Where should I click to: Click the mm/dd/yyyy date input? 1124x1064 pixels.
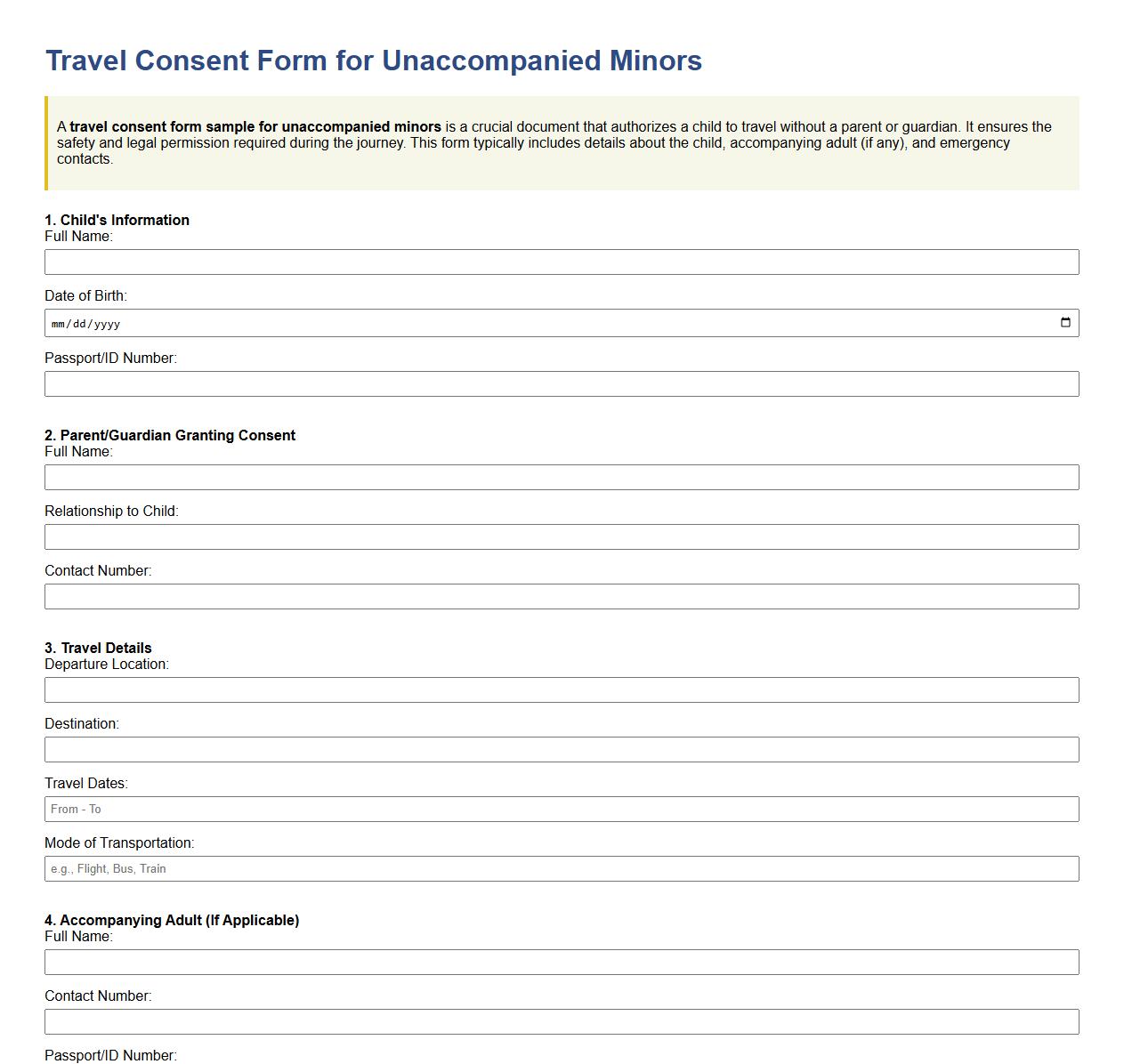point(356,323)
